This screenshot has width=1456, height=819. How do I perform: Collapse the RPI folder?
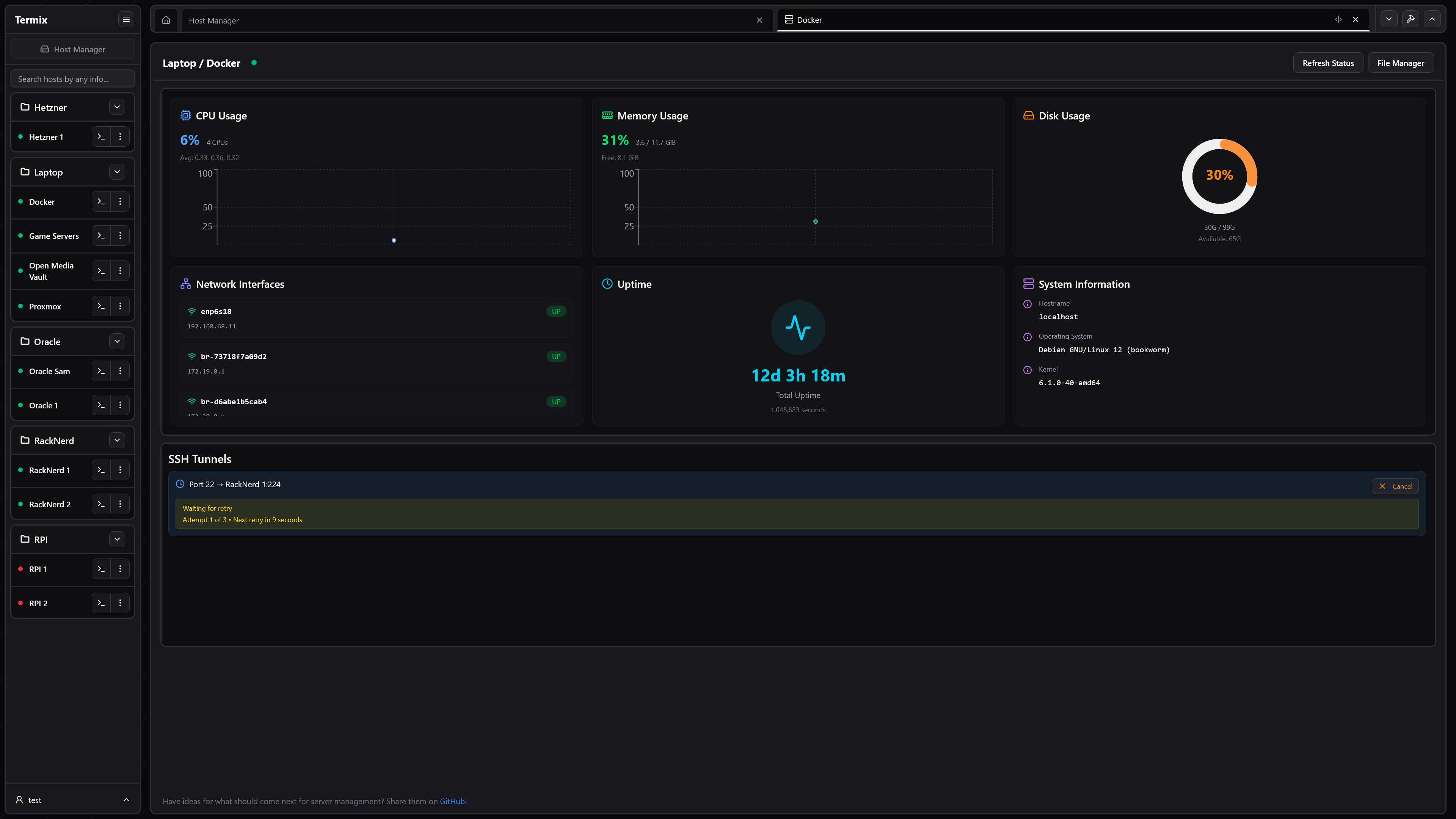click(117, 539)
